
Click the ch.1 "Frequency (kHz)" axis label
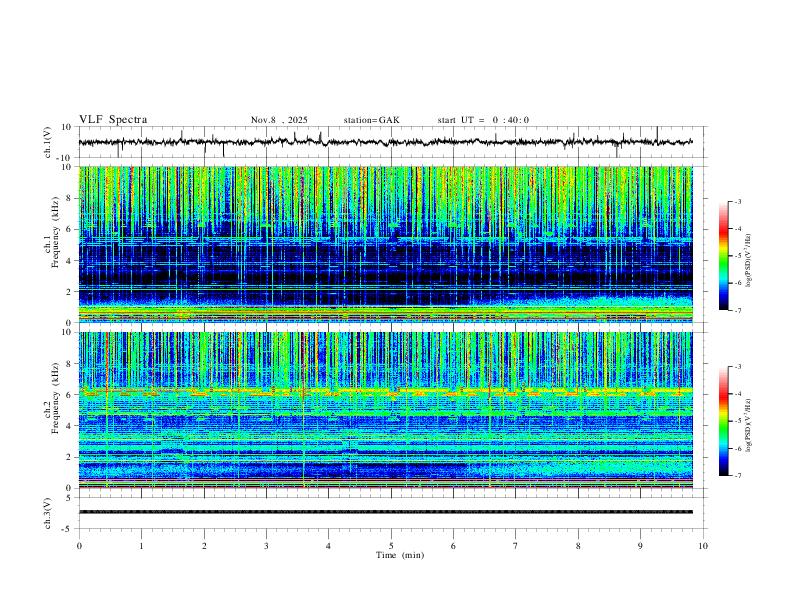(55, 232)
